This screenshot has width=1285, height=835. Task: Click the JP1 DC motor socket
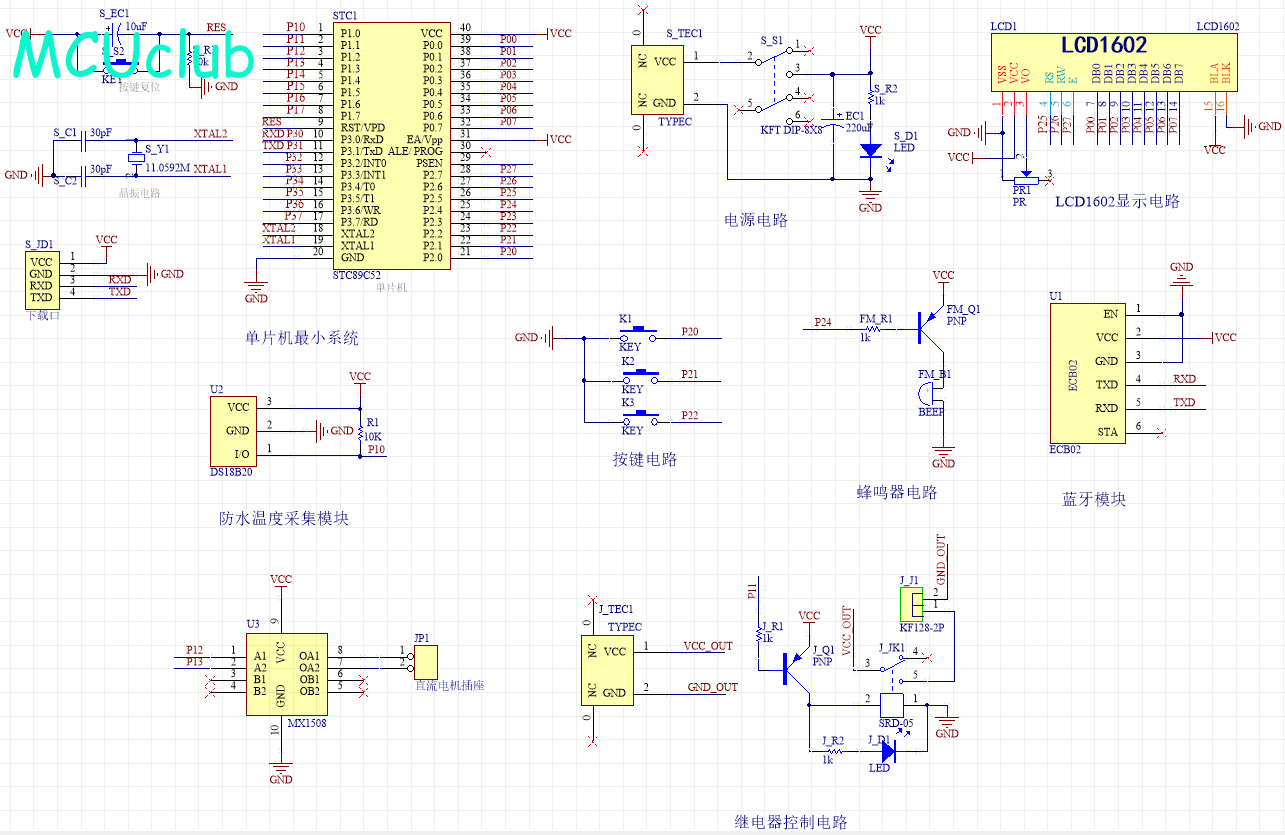426,662
